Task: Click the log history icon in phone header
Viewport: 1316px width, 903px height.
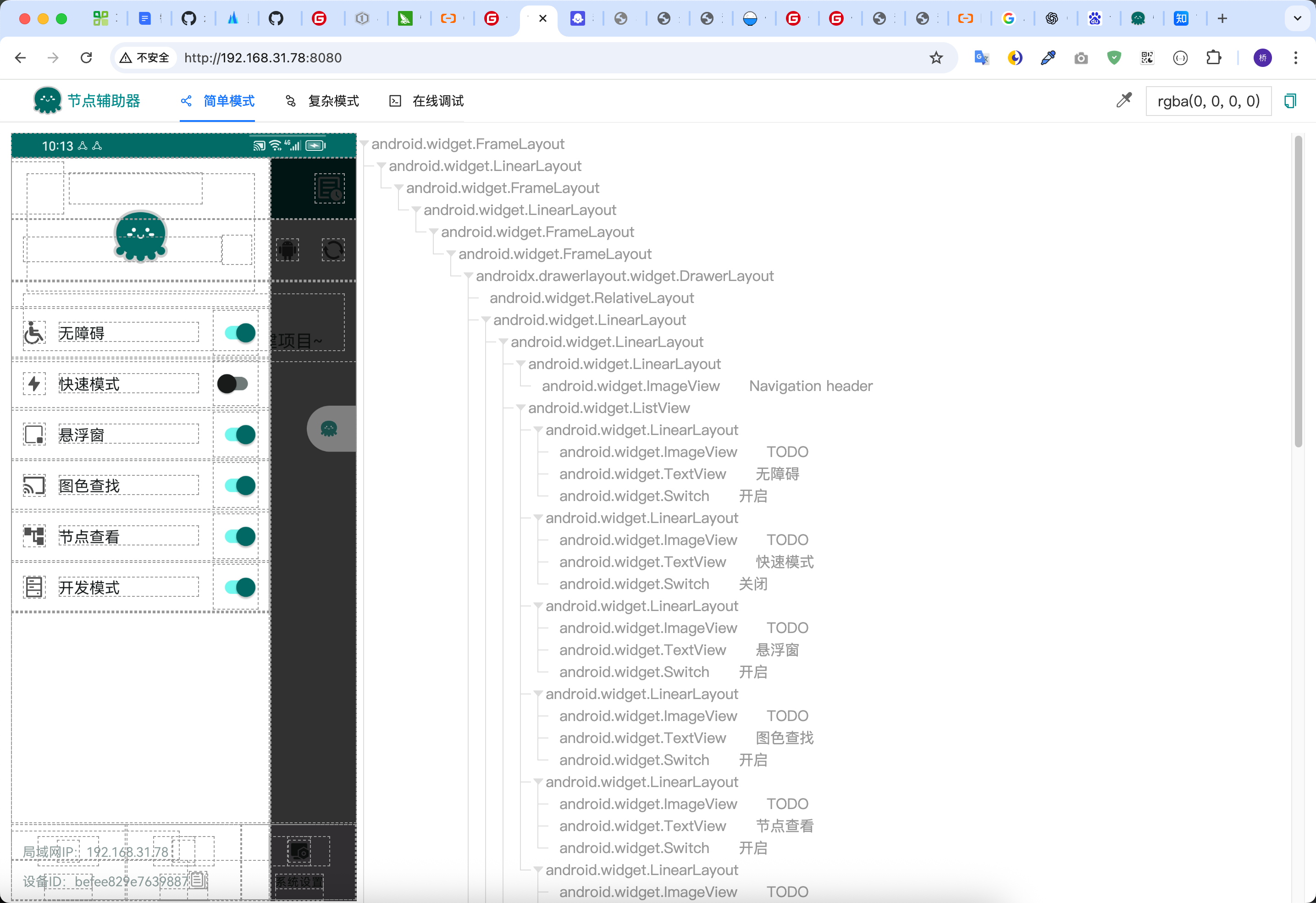Action: click(x=330, y=188)
